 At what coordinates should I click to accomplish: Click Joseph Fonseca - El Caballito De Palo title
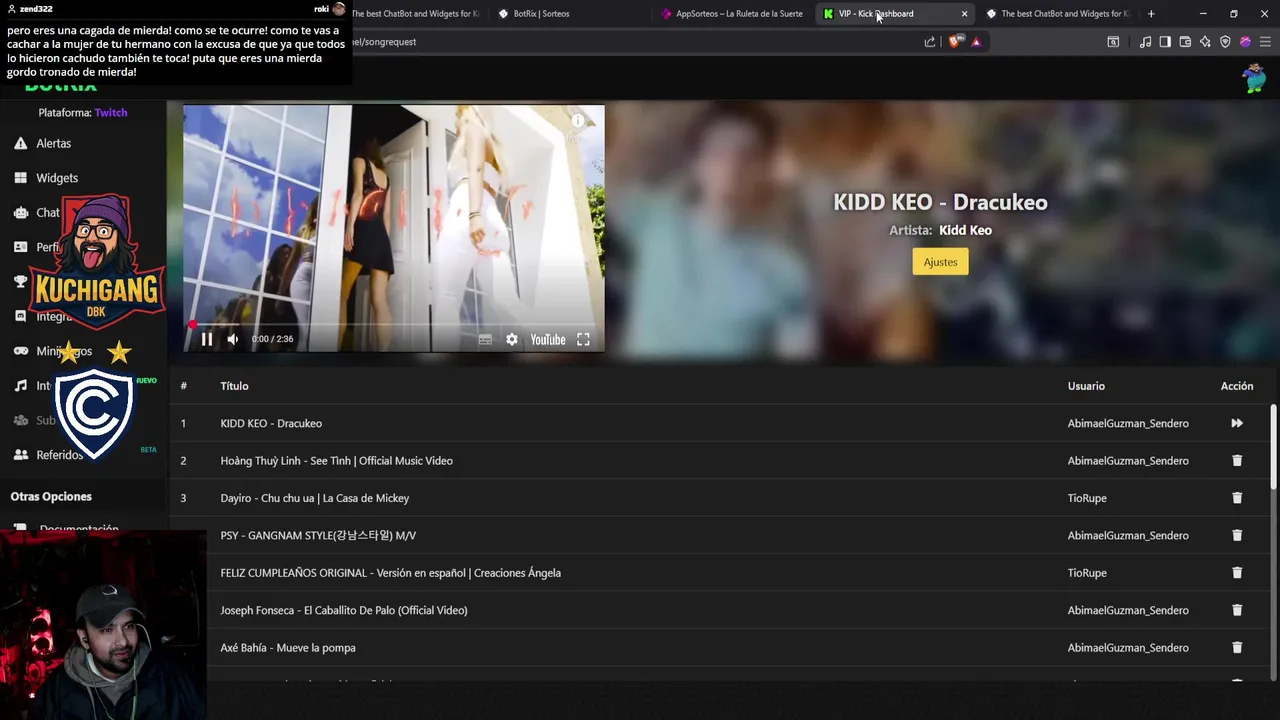click(343, 610)
